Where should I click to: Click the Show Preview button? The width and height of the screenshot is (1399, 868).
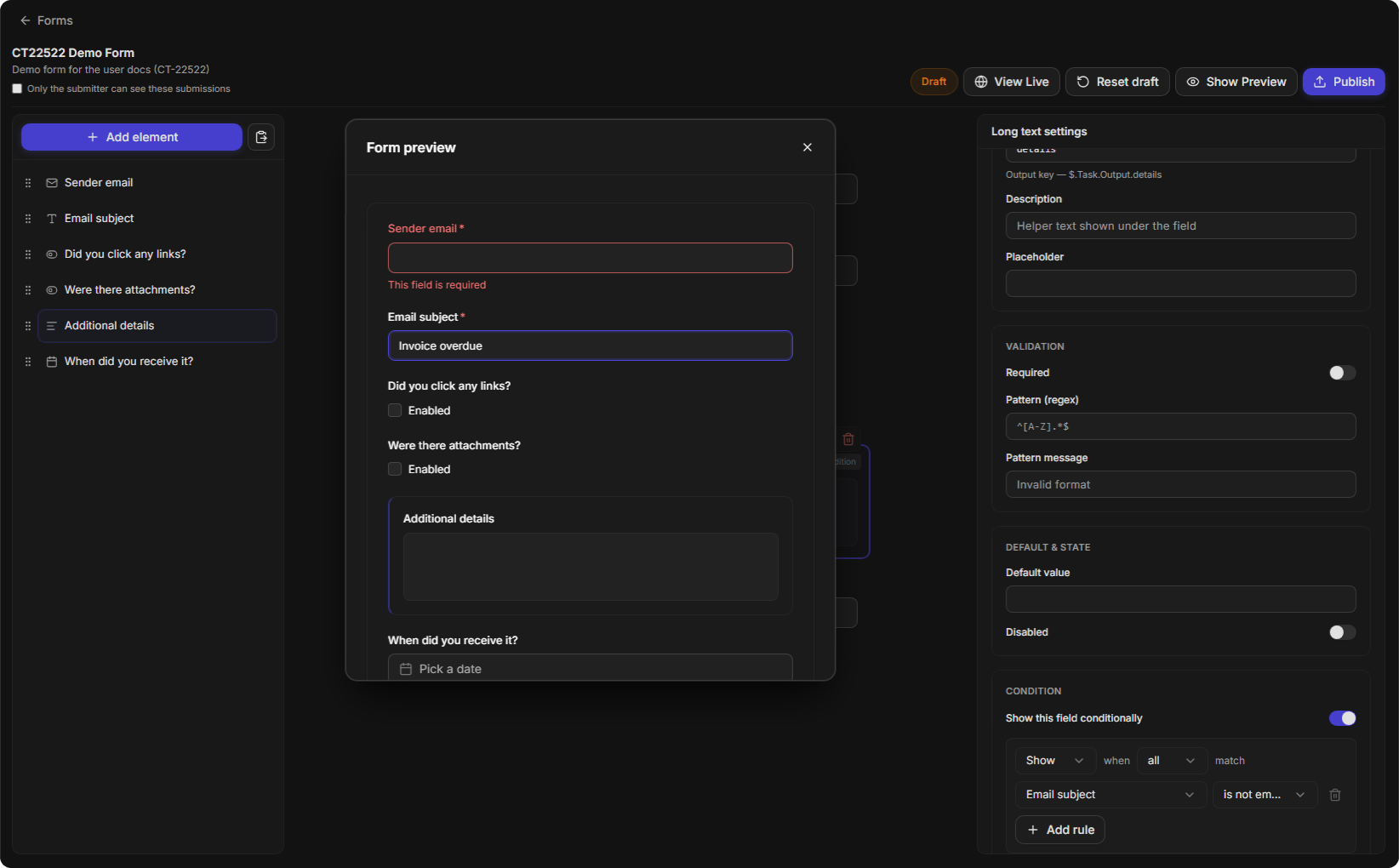[1236, 82]
